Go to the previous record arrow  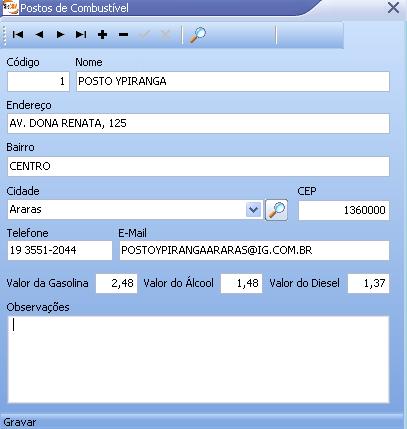(x=39, y=34)
